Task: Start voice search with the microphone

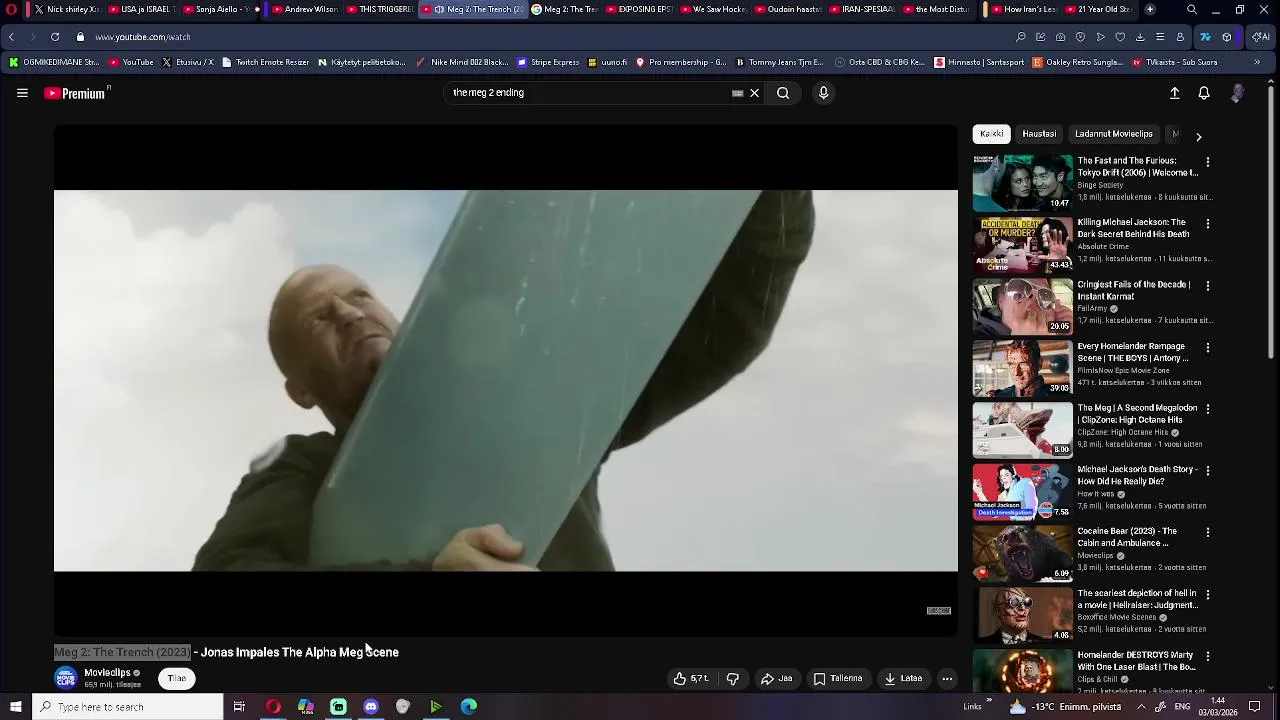Action: [823, 93]
